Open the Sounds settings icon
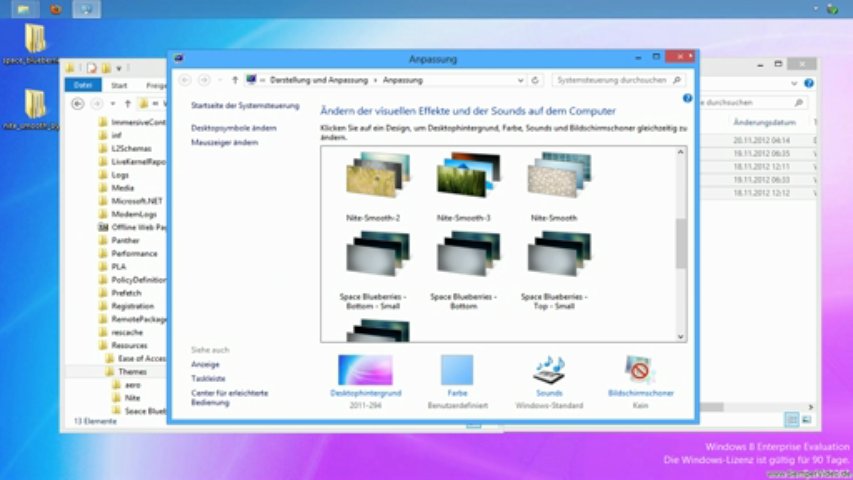This screenshot has width=853, height=480. coord(549,370)
